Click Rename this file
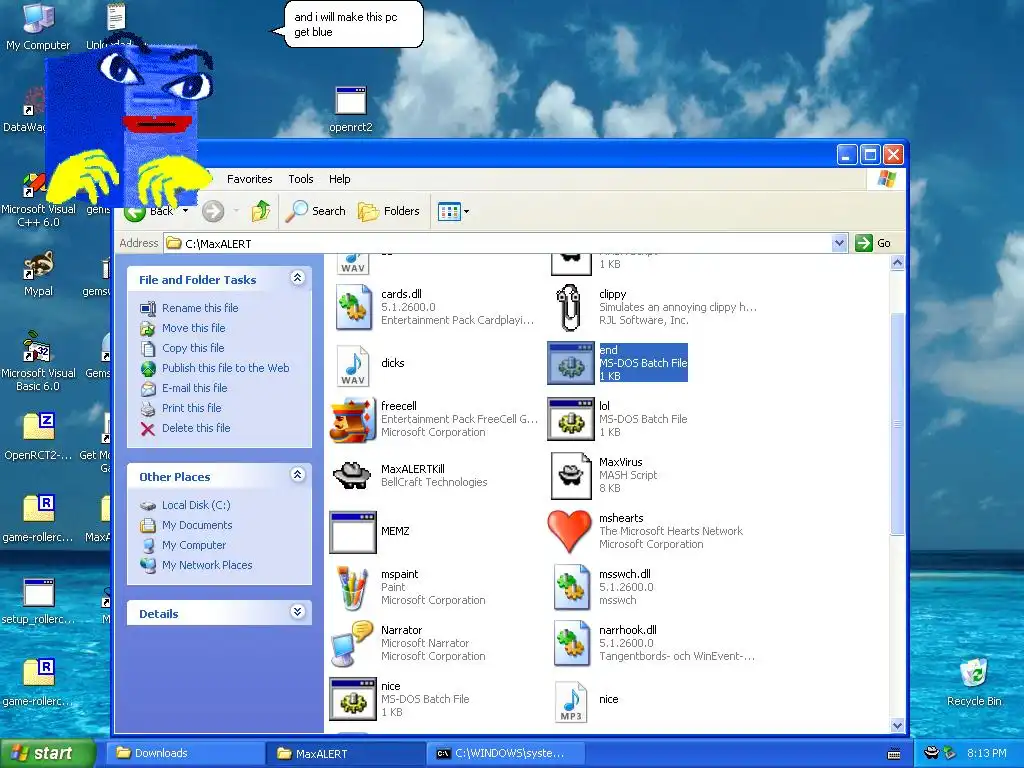This screenshot has height=768, width=1024. pos(200,308)
